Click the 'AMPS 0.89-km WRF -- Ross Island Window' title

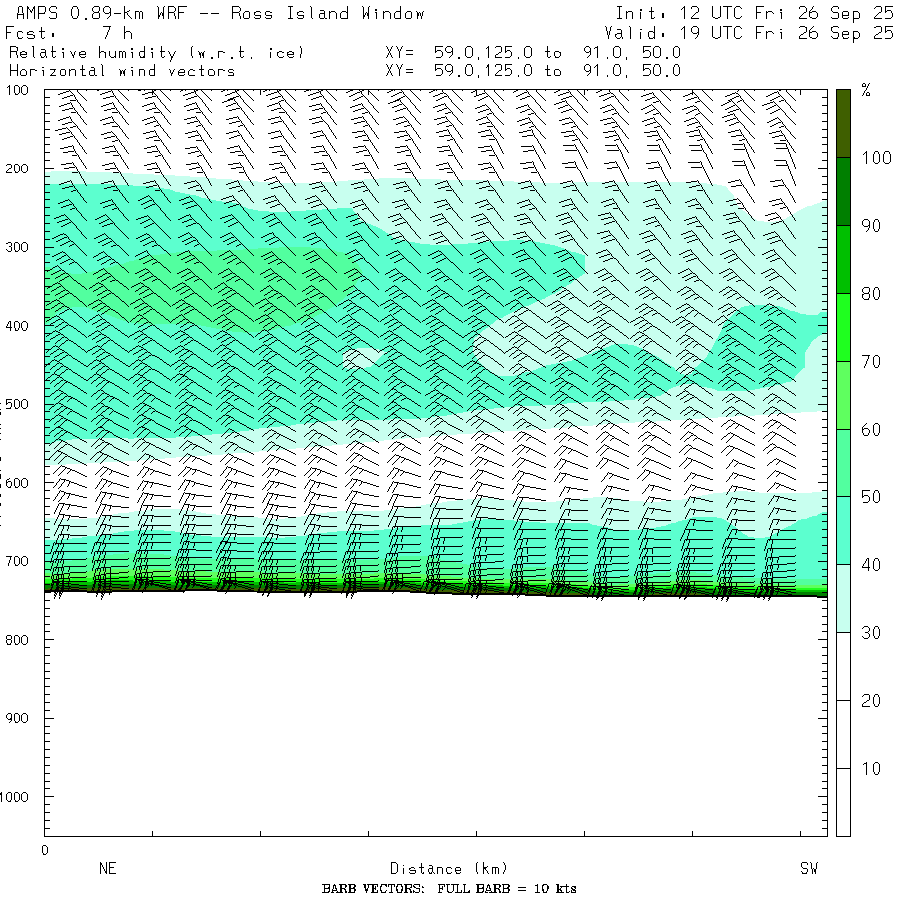(x=220, y=13)
